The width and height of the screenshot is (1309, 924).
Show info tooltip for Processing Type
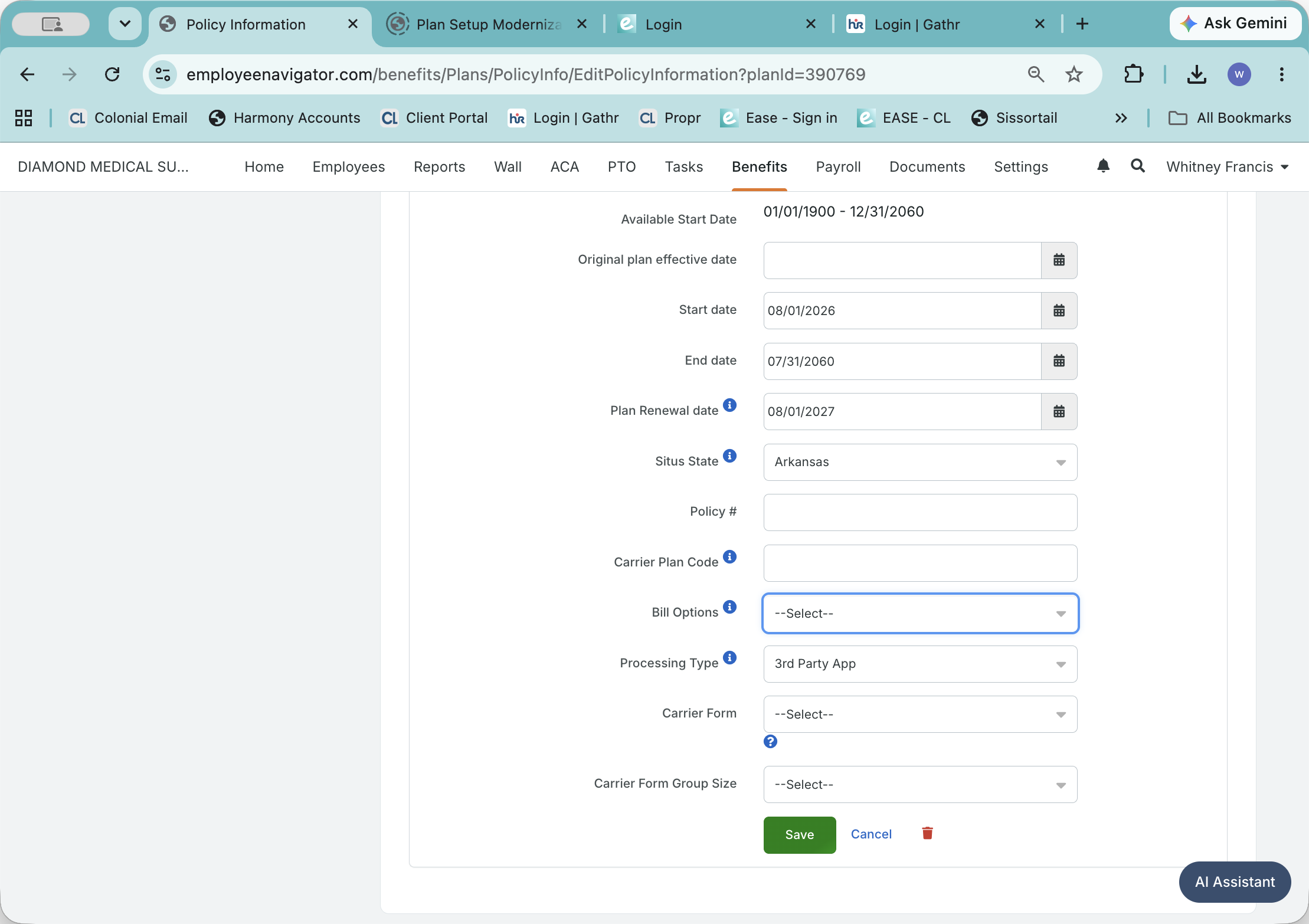730,658
